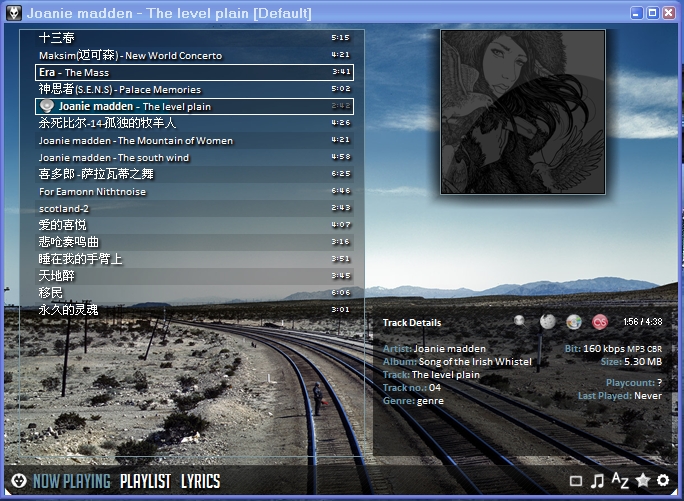The image size is (684, 501).
Task: Click the star rating icon in bottom bar
Action: point(642,481)
